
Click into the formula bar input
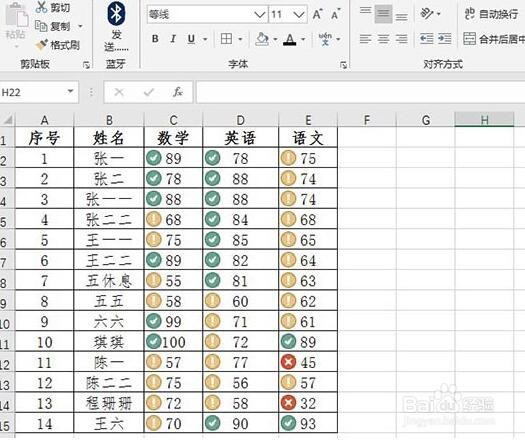360,91
